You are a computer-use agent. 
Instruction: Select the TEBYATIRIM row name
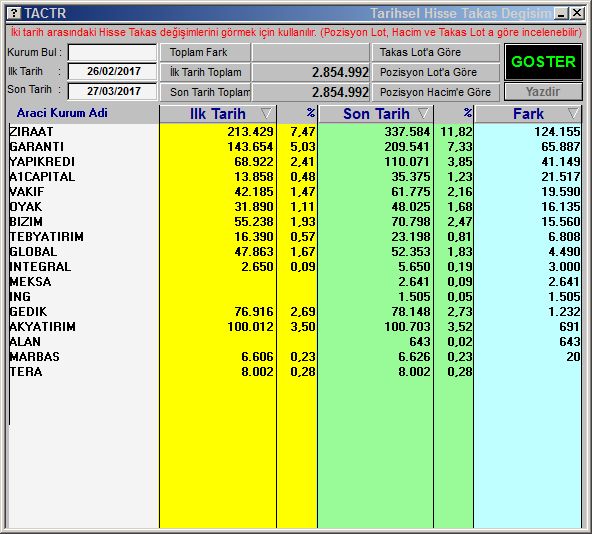(46, 236)
